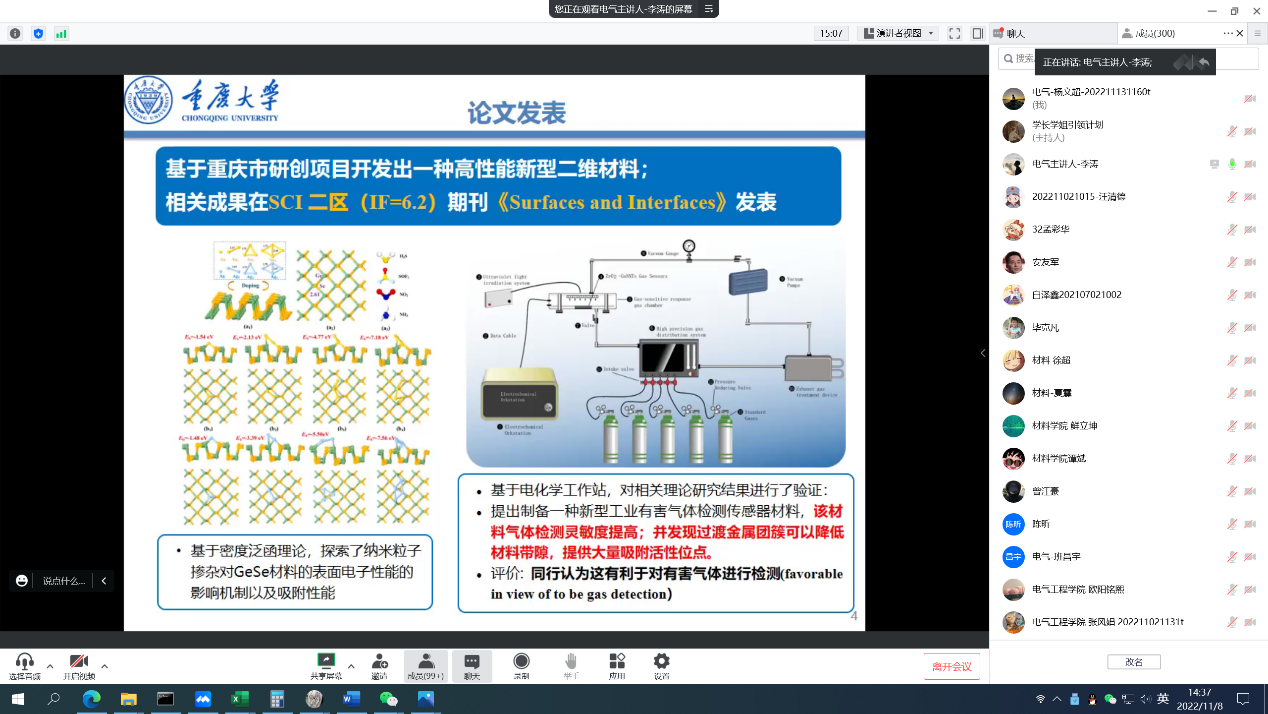Screen dimensions: 1268x714
Task: Toggle the chat panel button
Action: [x=472, y=666]
